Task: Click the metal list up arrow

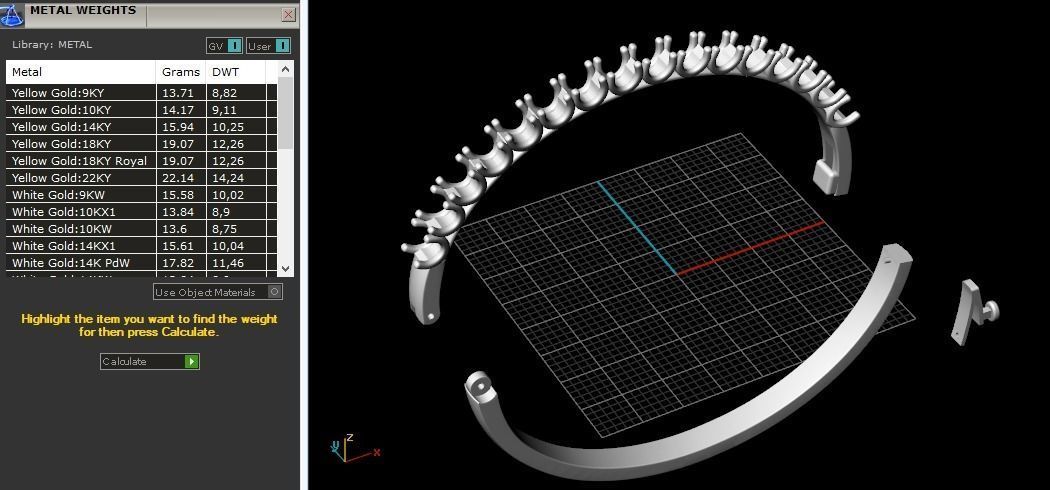Action: tap(285, 69)
